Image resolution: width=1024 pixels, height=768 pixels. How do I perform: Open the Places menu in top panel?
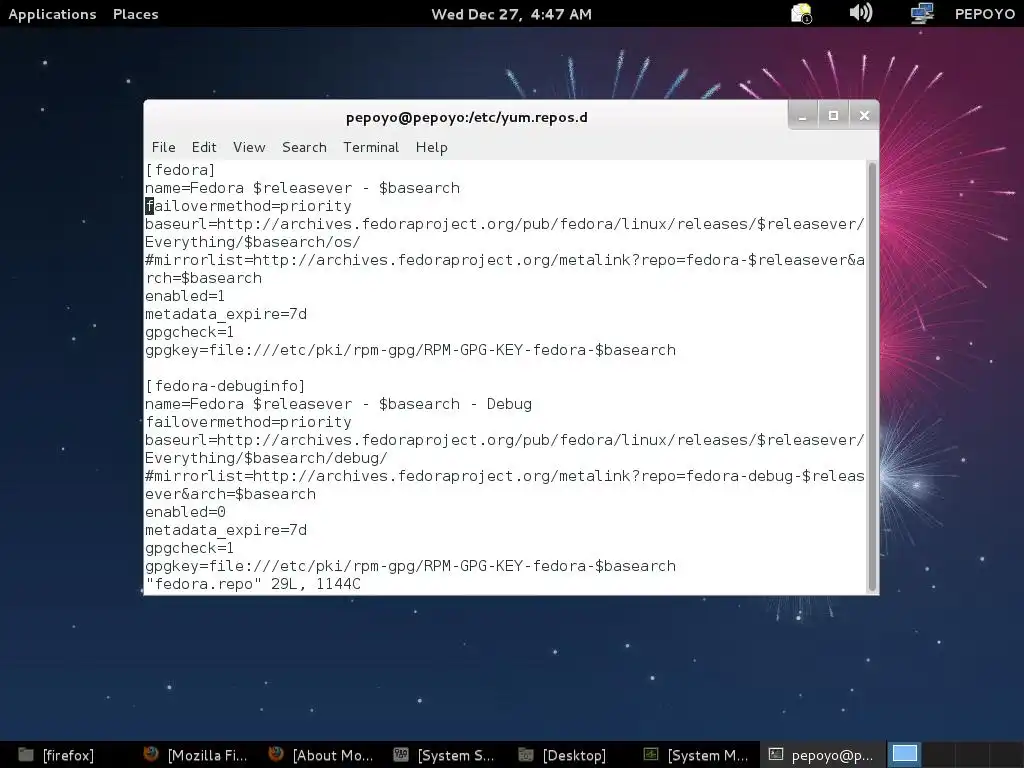tap(136, 14)
